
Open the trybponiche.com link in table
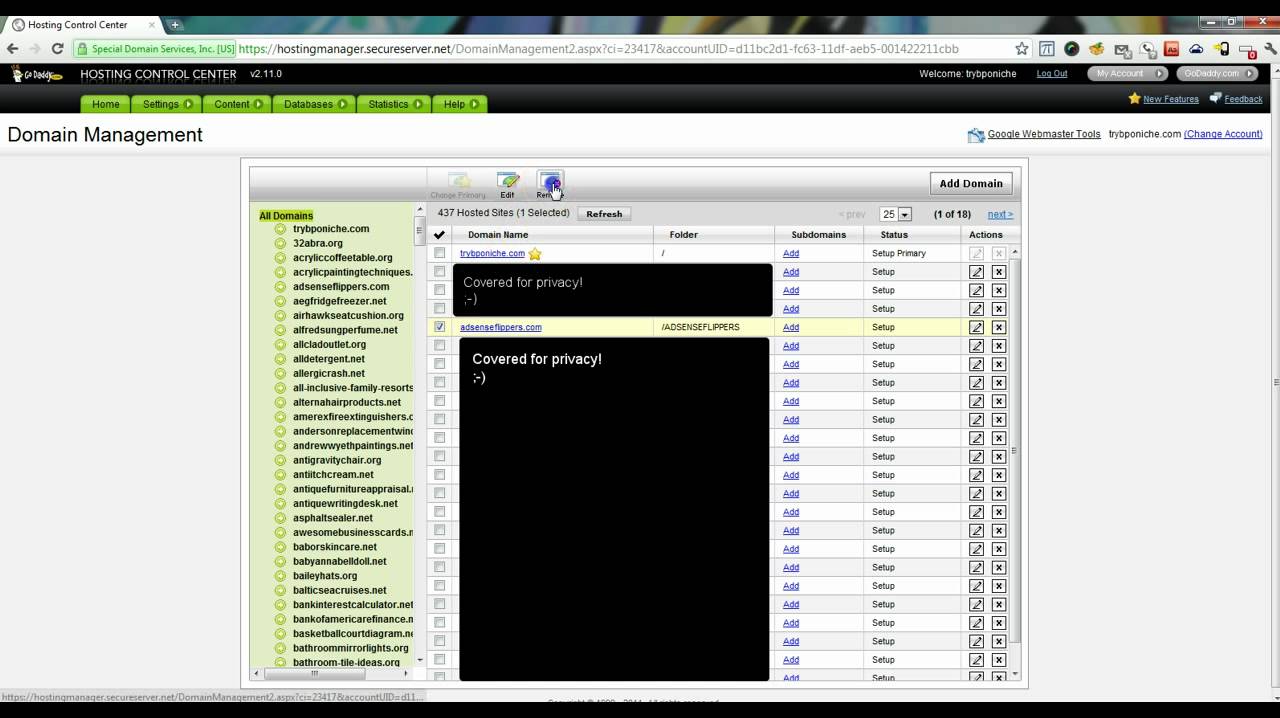492,253
